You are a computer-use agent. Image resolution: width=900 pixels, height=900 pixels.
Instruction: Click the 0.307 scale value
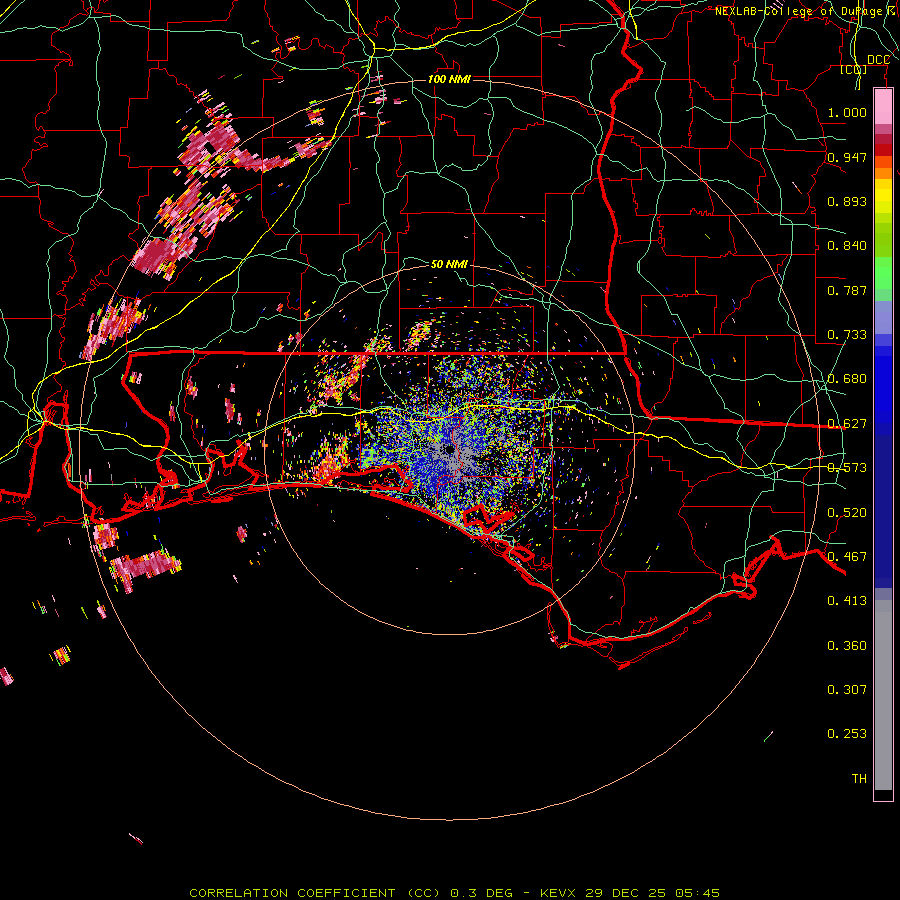point(847,690)
